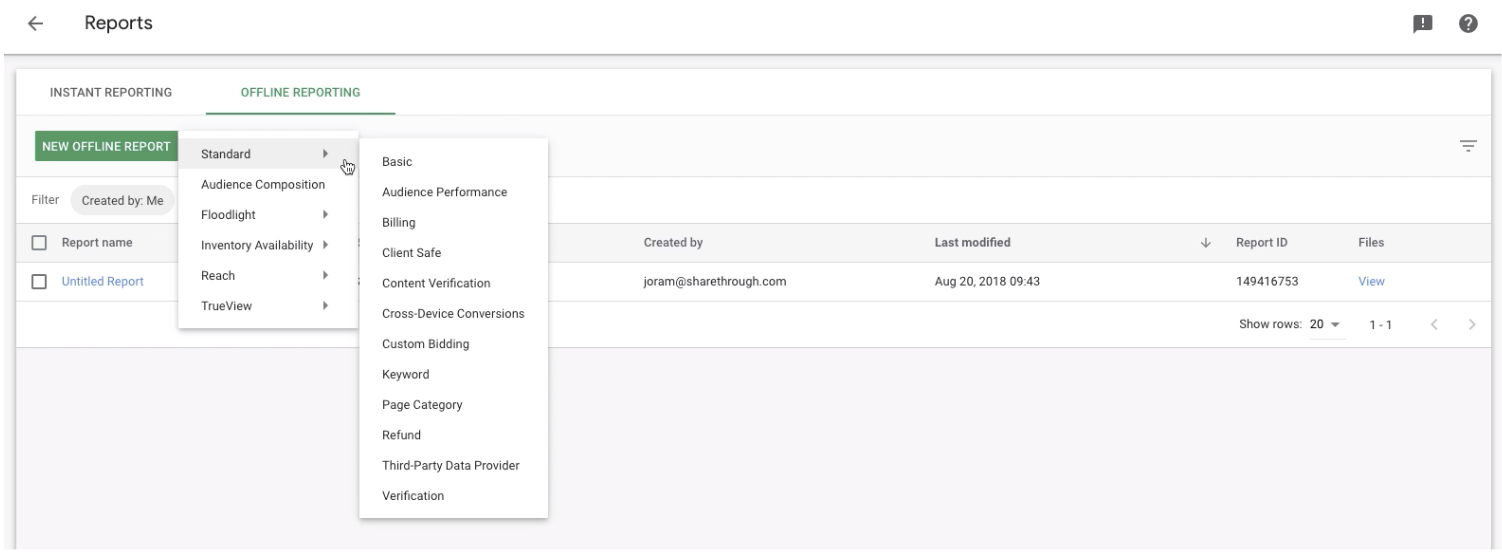Click the New Offline Report button

(106, 146)
